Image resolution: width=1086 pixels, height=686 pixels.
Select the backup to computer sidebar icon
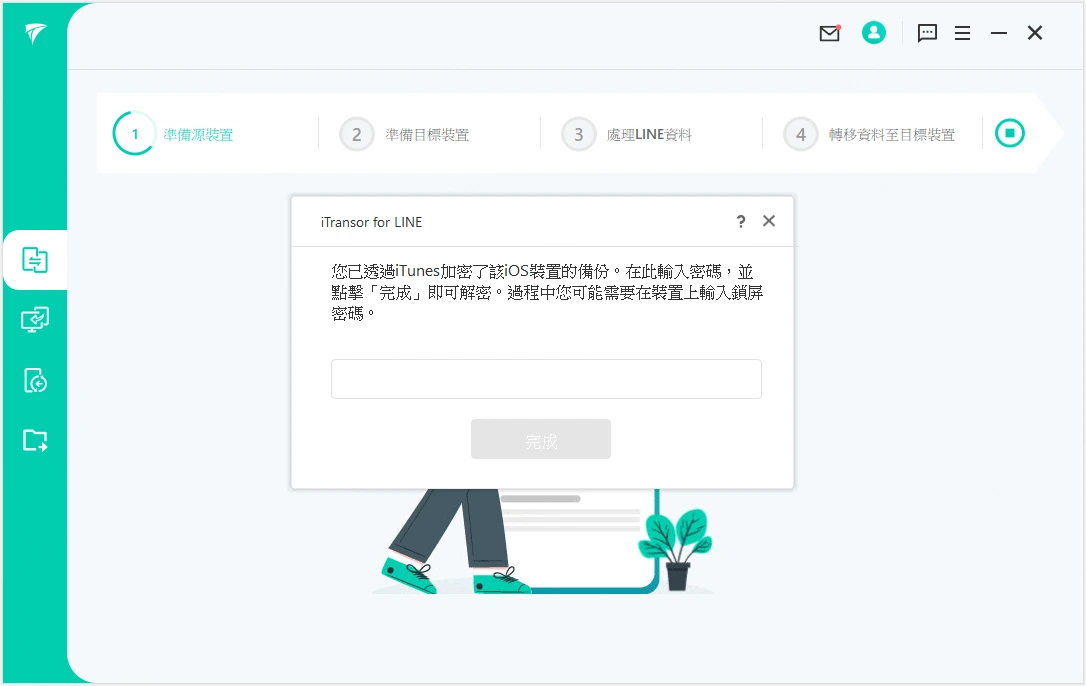[x=35, y=319]
